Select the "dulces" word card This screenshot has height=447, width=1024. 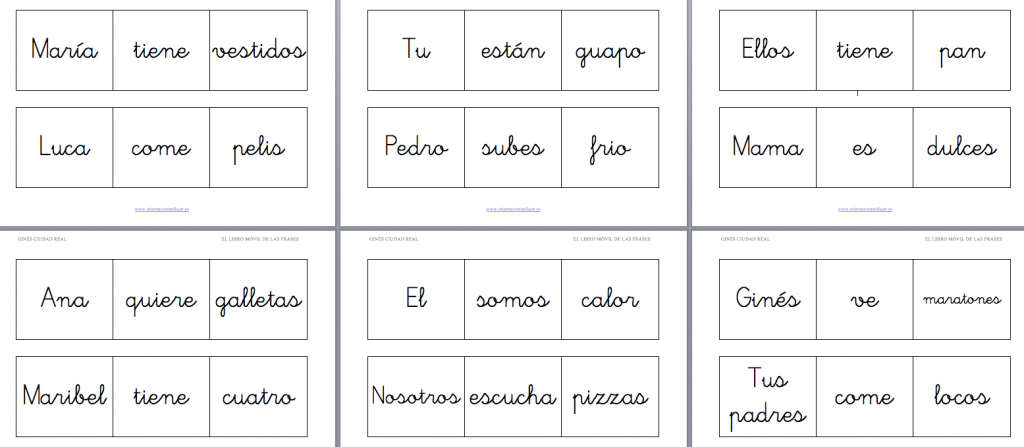[961, 148]
